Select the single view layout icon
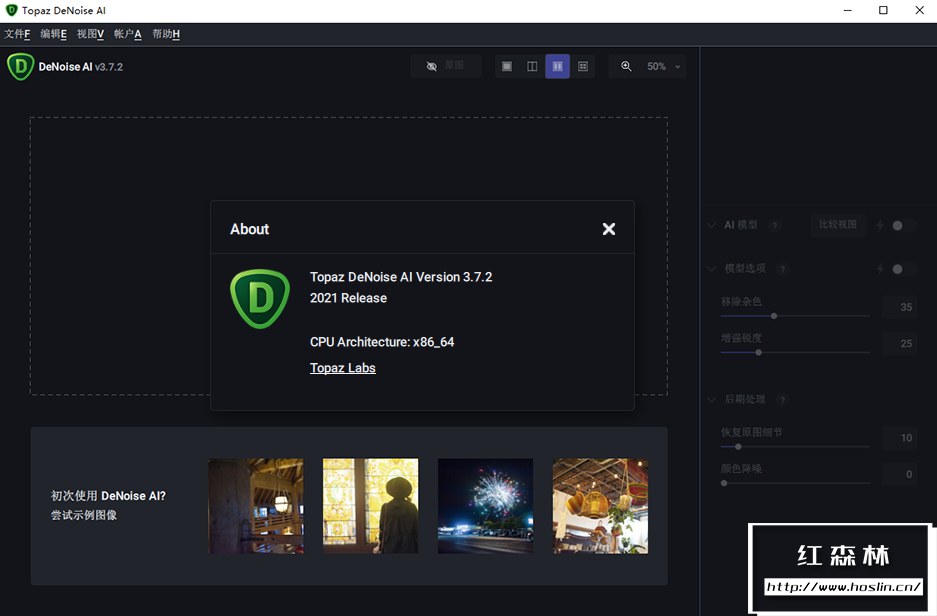Viewport: 937px width, 616px height. 507,66
